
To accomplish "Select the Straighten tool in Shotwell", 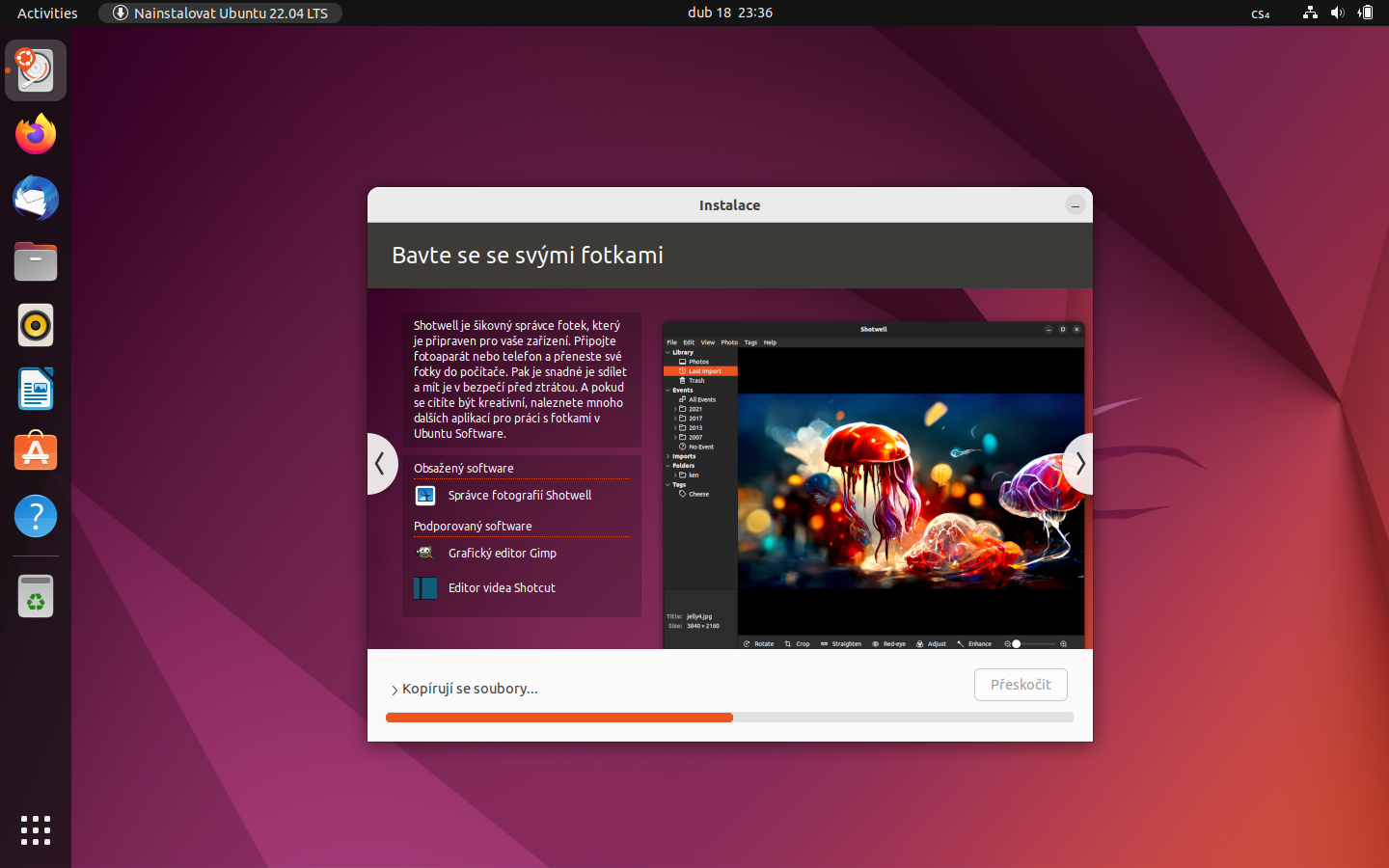I will pyautogui.click(x=841, y=643).
